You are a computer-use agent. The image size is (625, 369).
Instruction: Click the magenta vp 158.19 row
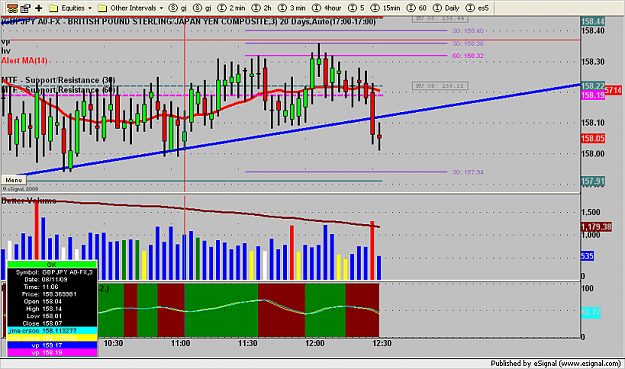52,352
